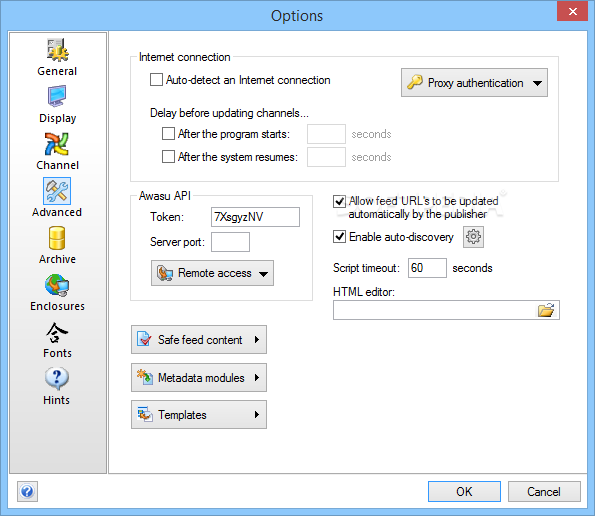Open the Hints options category icon
595x516 pixels.
pos(57,379)
